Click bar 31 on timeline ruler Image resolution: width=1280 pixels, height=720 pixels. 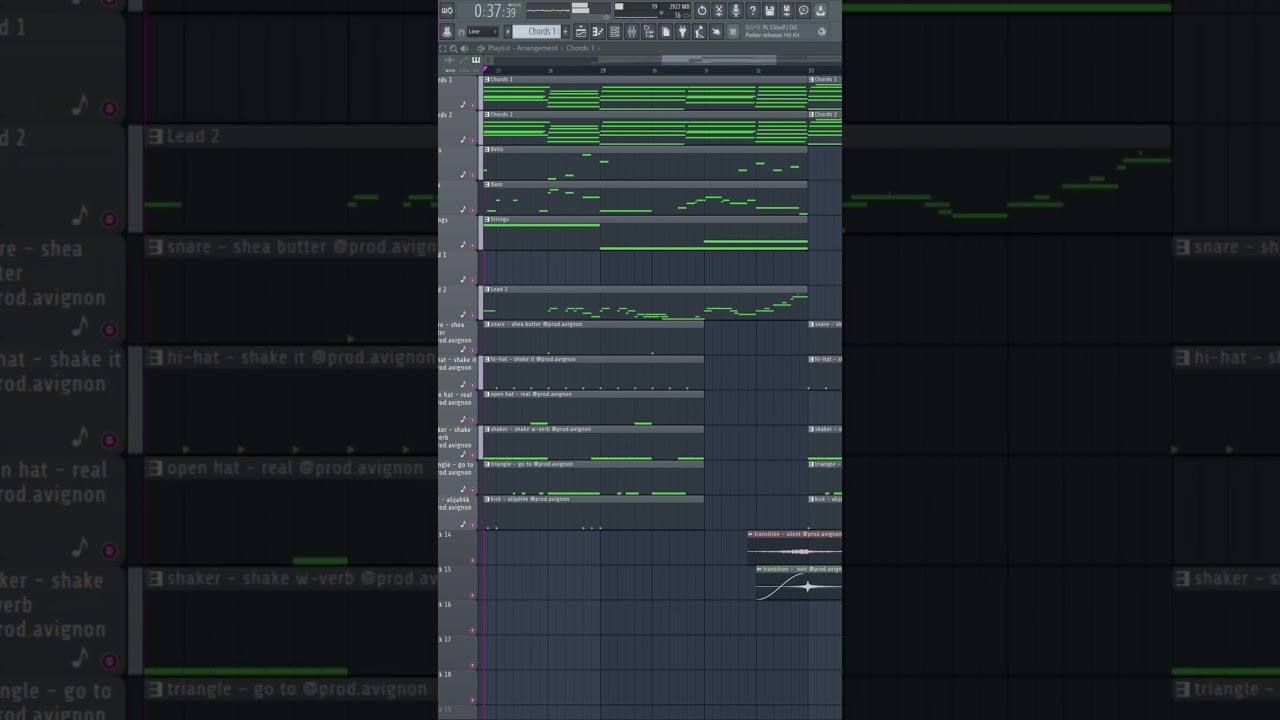pos(706,70)
